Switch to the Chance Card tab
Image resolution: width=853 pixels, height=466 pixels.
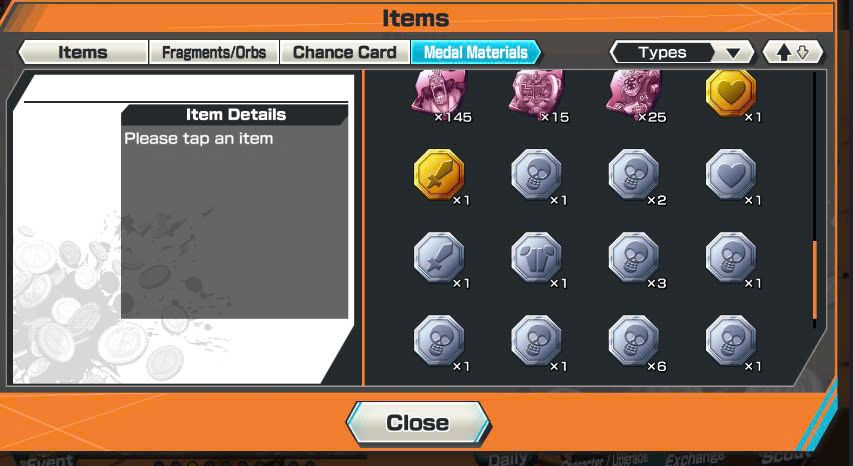point(344,53)
